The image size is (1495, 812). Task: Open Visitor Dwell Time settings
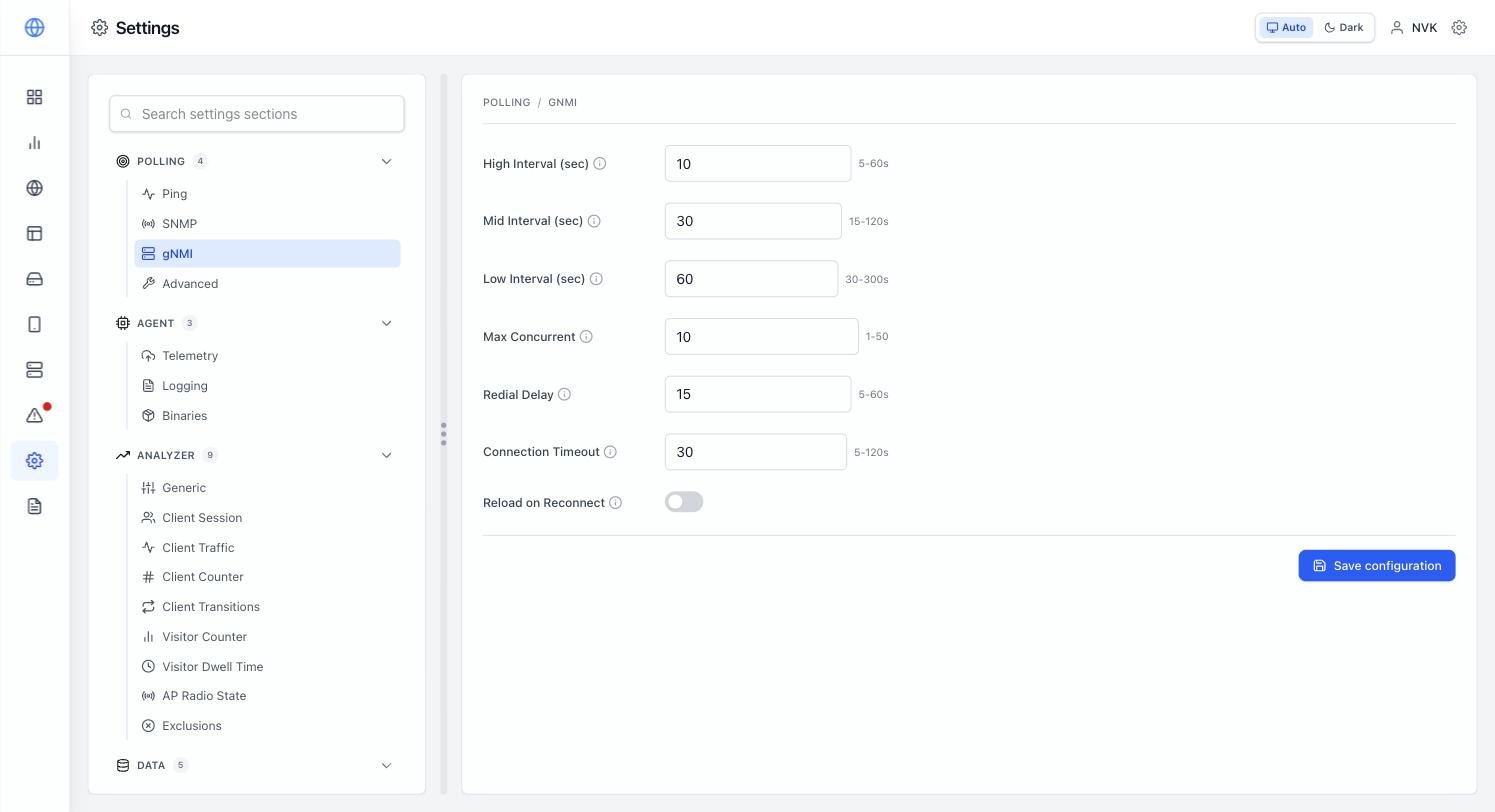[267, 667]
